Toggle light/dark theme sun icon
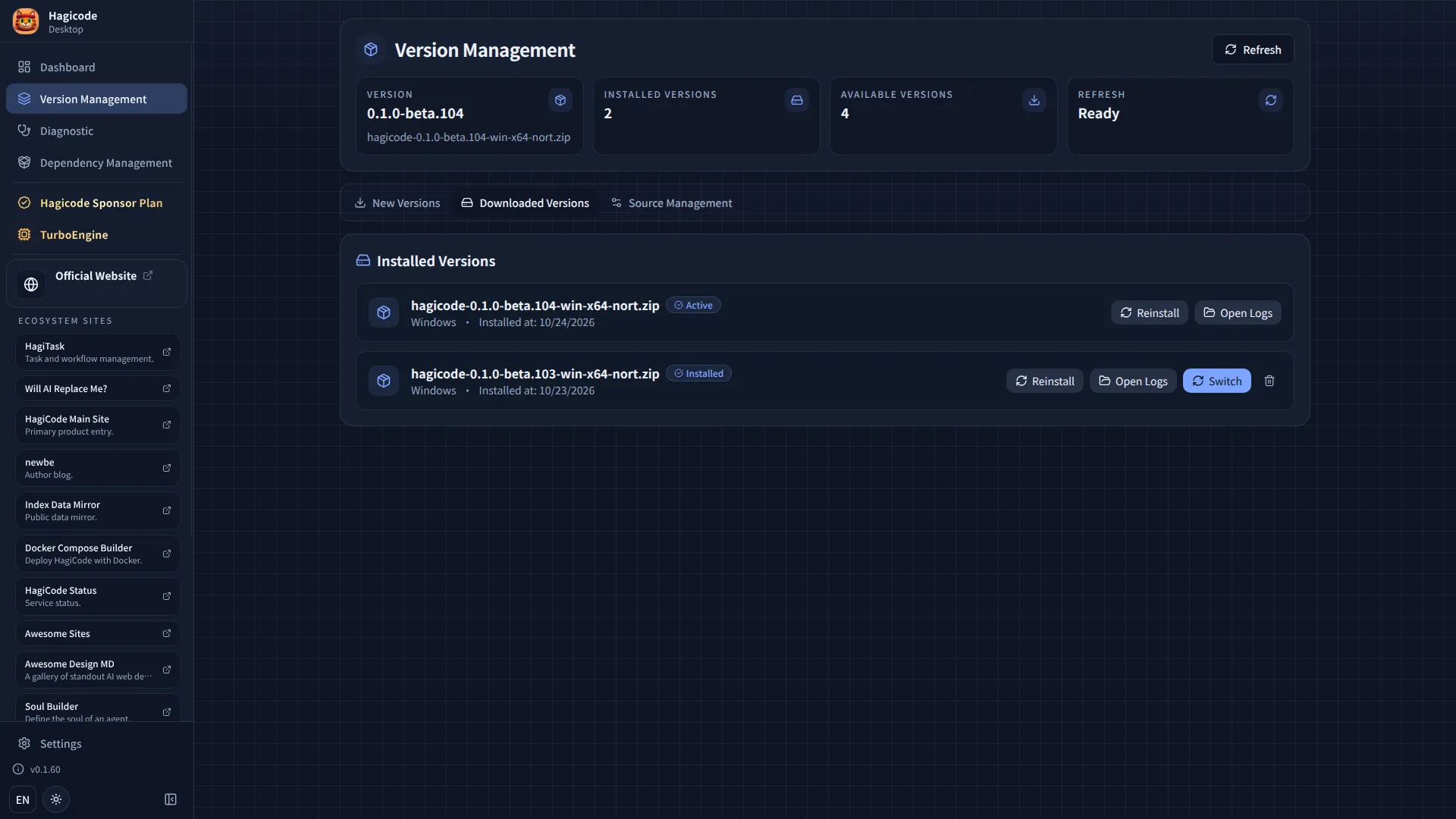 point(56,799)
